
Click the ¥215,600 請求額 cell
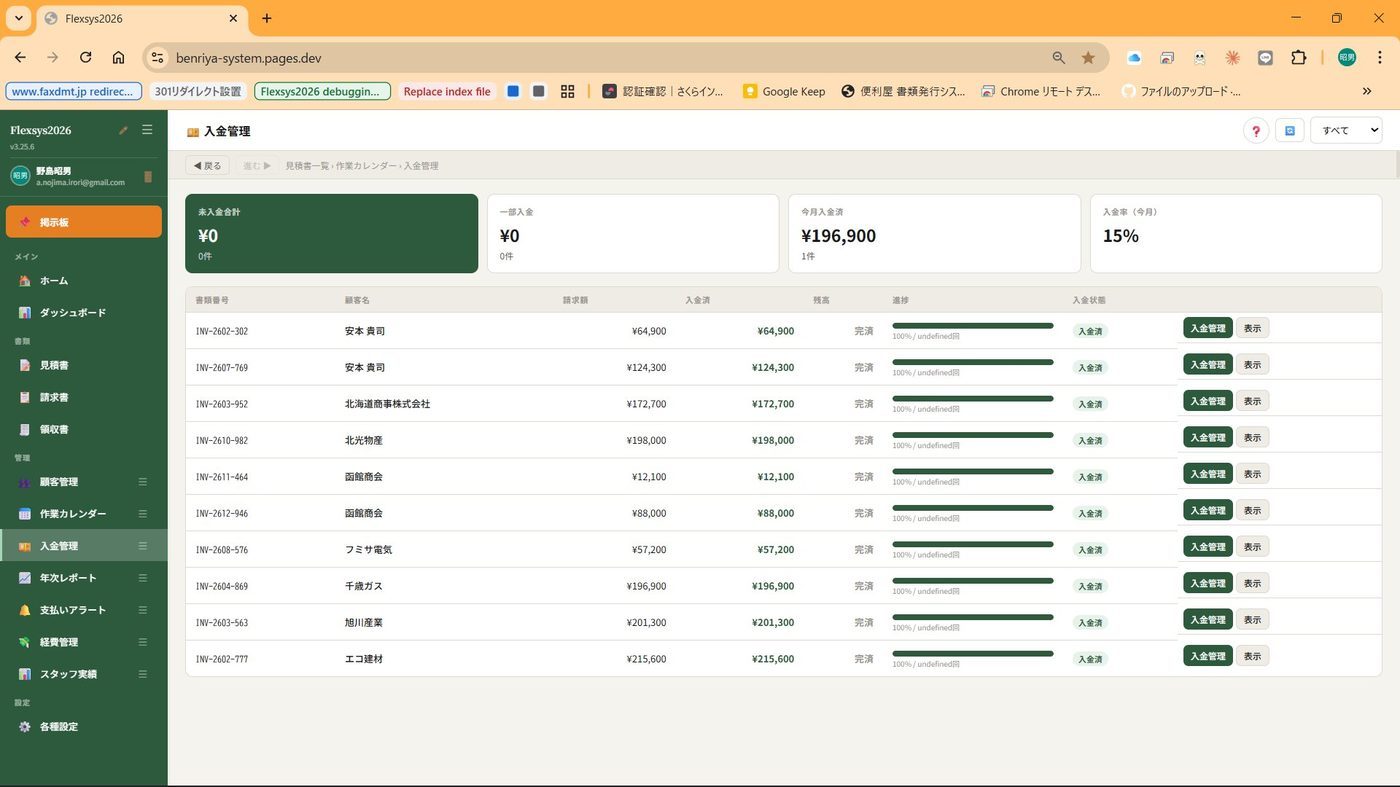(x=646, y=659)
